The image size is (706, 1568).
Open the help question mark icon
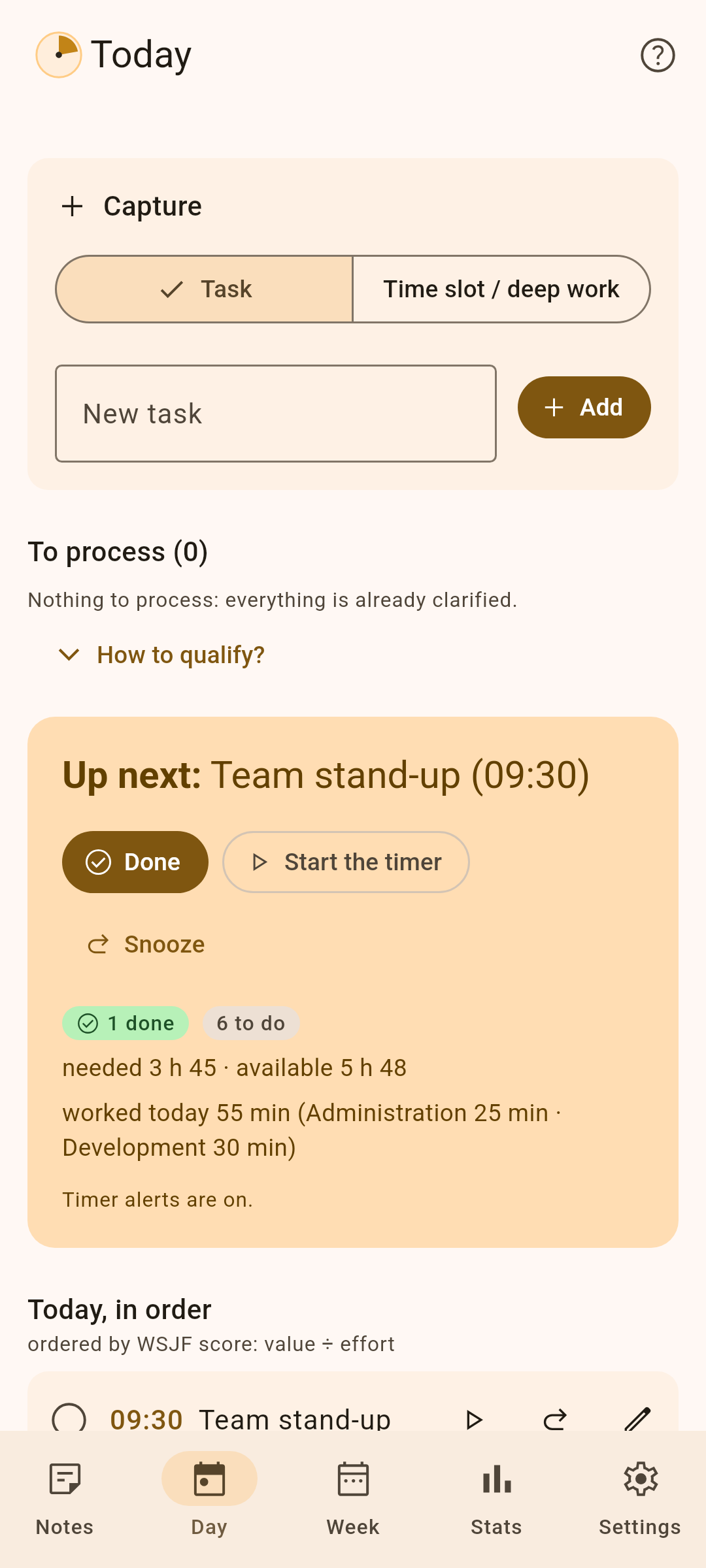[658, 55]
